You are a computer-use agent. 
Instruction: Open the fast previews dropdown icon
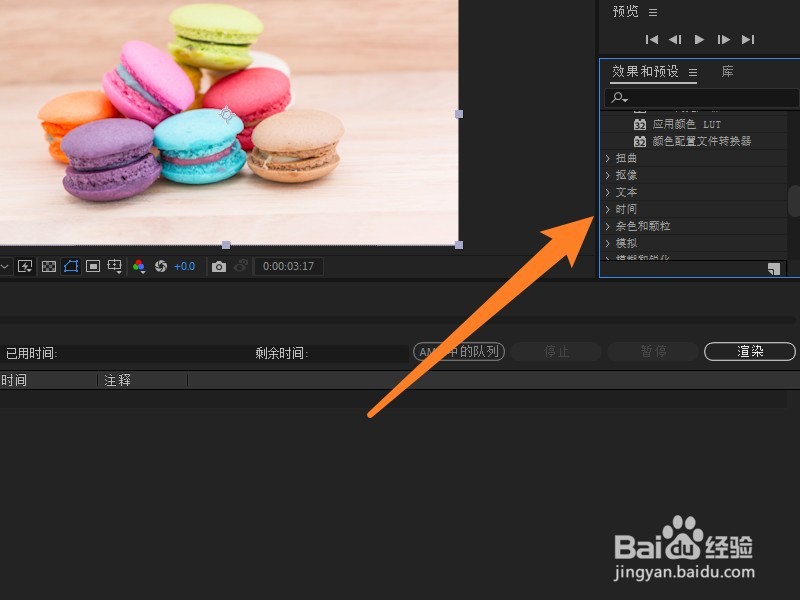[x=25, y=266]
